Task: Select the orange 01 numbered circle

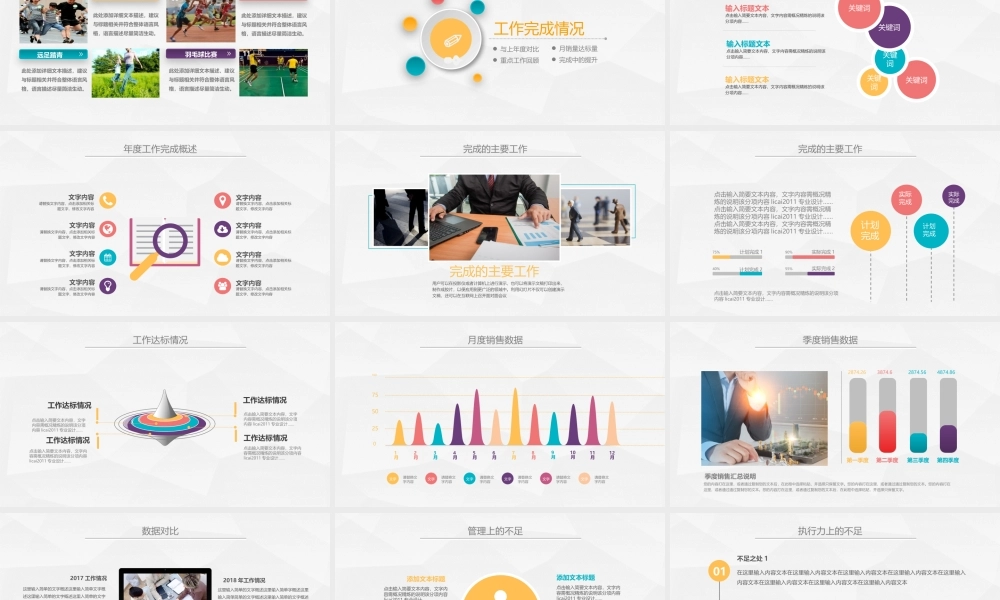Action: [719, 571]
